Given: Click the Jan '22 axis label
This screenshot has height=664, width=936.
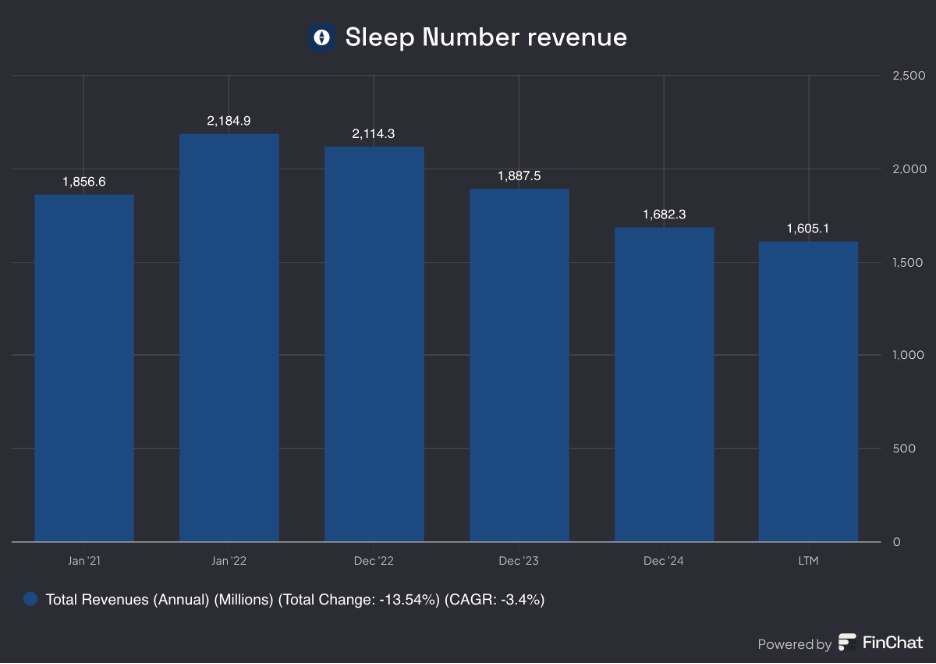Looking at the screenshot, I should click(229, 561).
